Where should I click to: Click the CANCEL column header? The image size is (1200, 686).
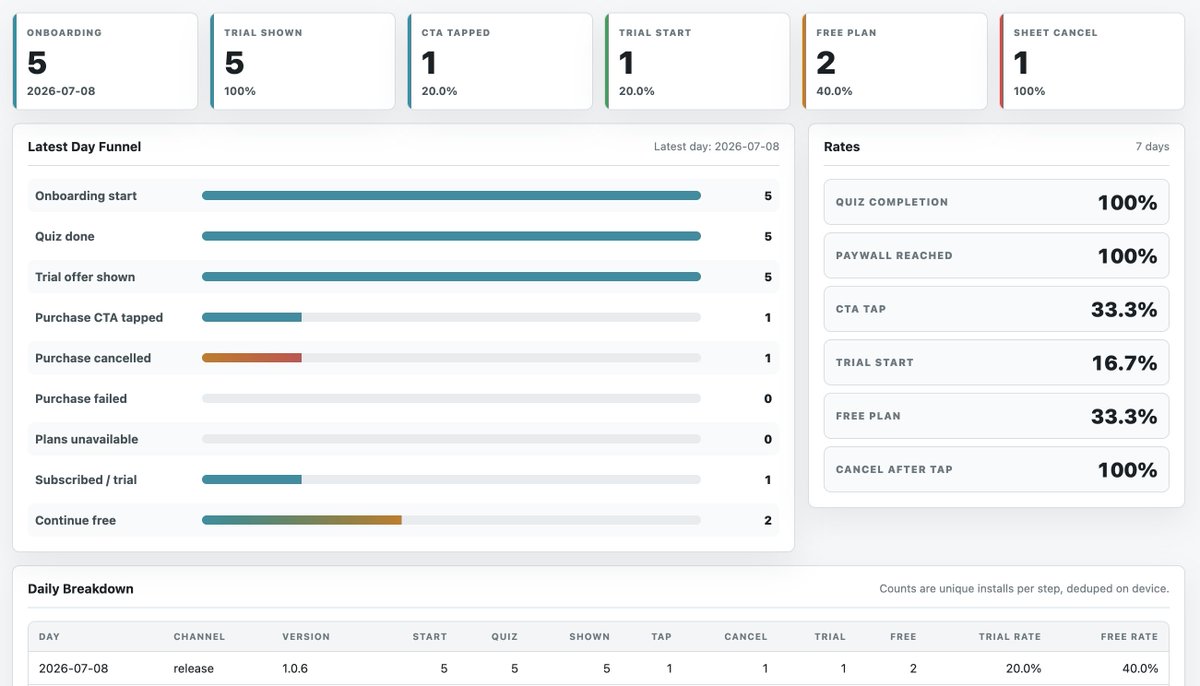[x=746, y=637]
